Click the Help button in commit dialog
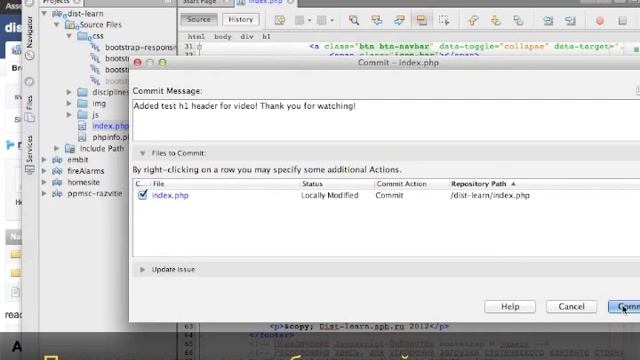This screenshot has width=640, height=360. (x=510, y=307)
